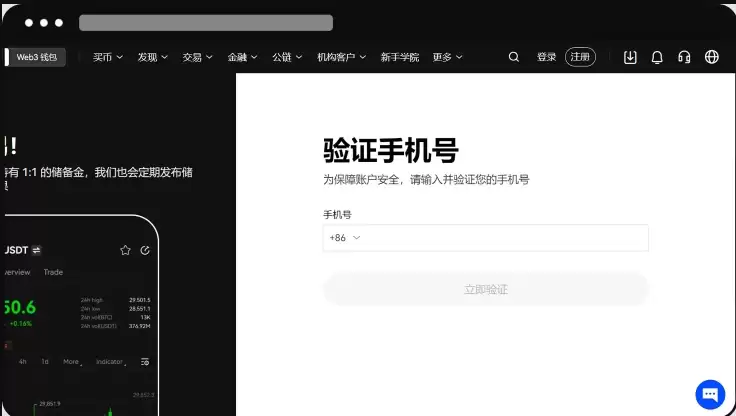Click the 注册 sign-up button
736x416 pixels.
tap(580, 57)
